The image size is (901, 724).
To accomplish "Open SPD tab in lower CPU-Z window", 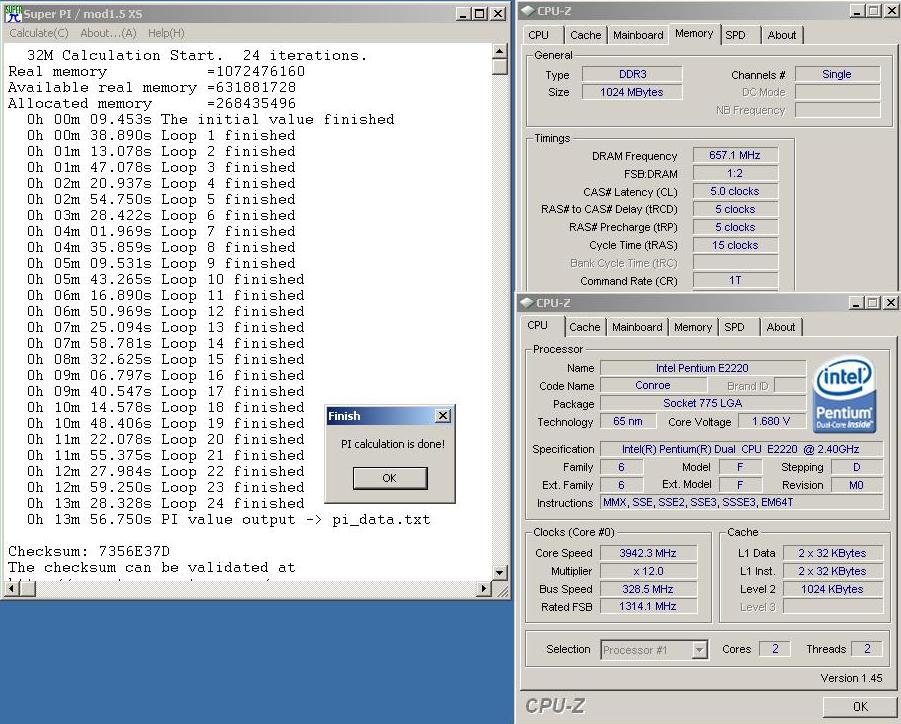I will [734, 327].
